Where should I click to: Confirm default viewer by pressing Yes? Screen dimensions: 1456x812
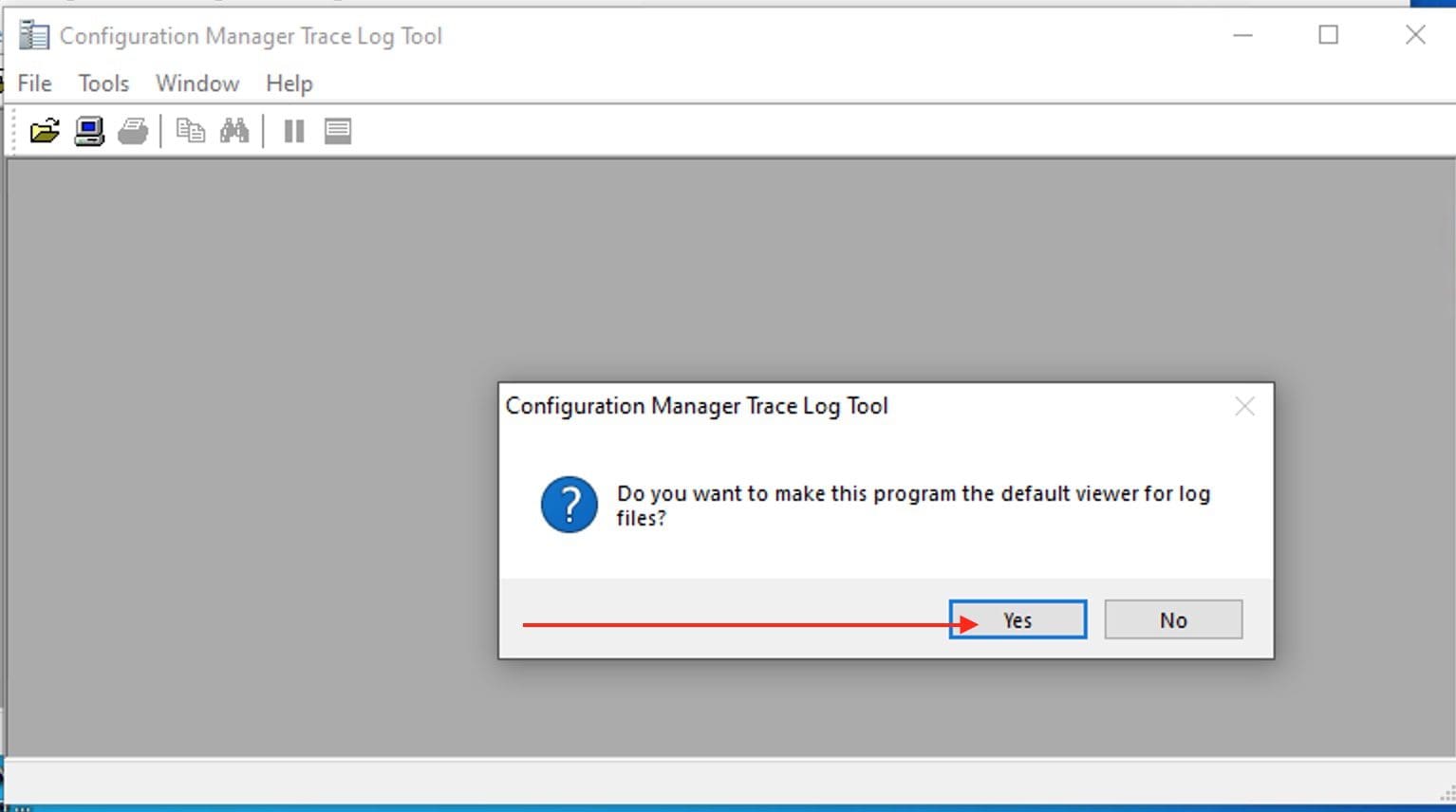pos(1017,619)
